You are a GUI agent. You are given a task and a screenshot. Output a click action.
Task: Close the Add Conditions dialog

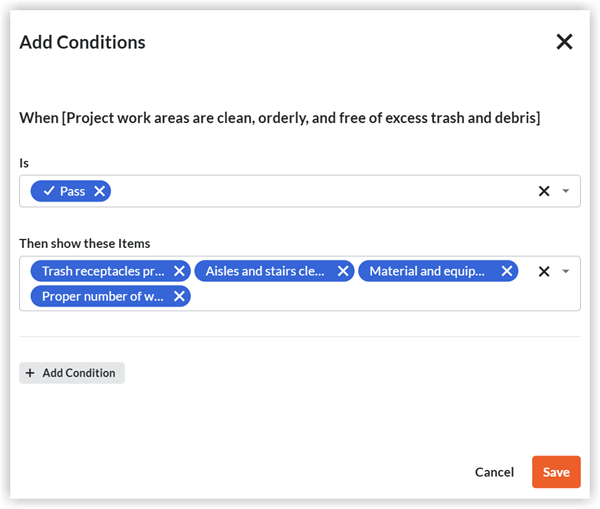tap(564, 42)
